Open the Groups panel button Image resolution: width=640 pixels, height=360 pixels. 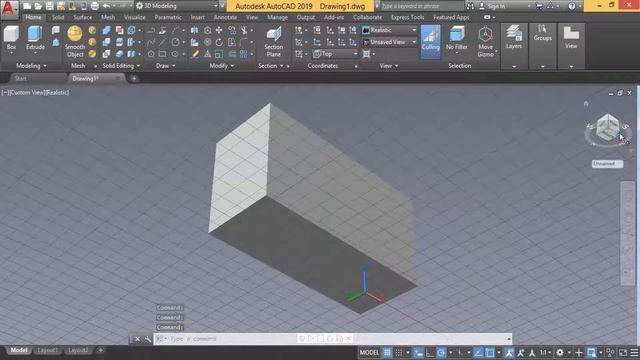point(542,33)
